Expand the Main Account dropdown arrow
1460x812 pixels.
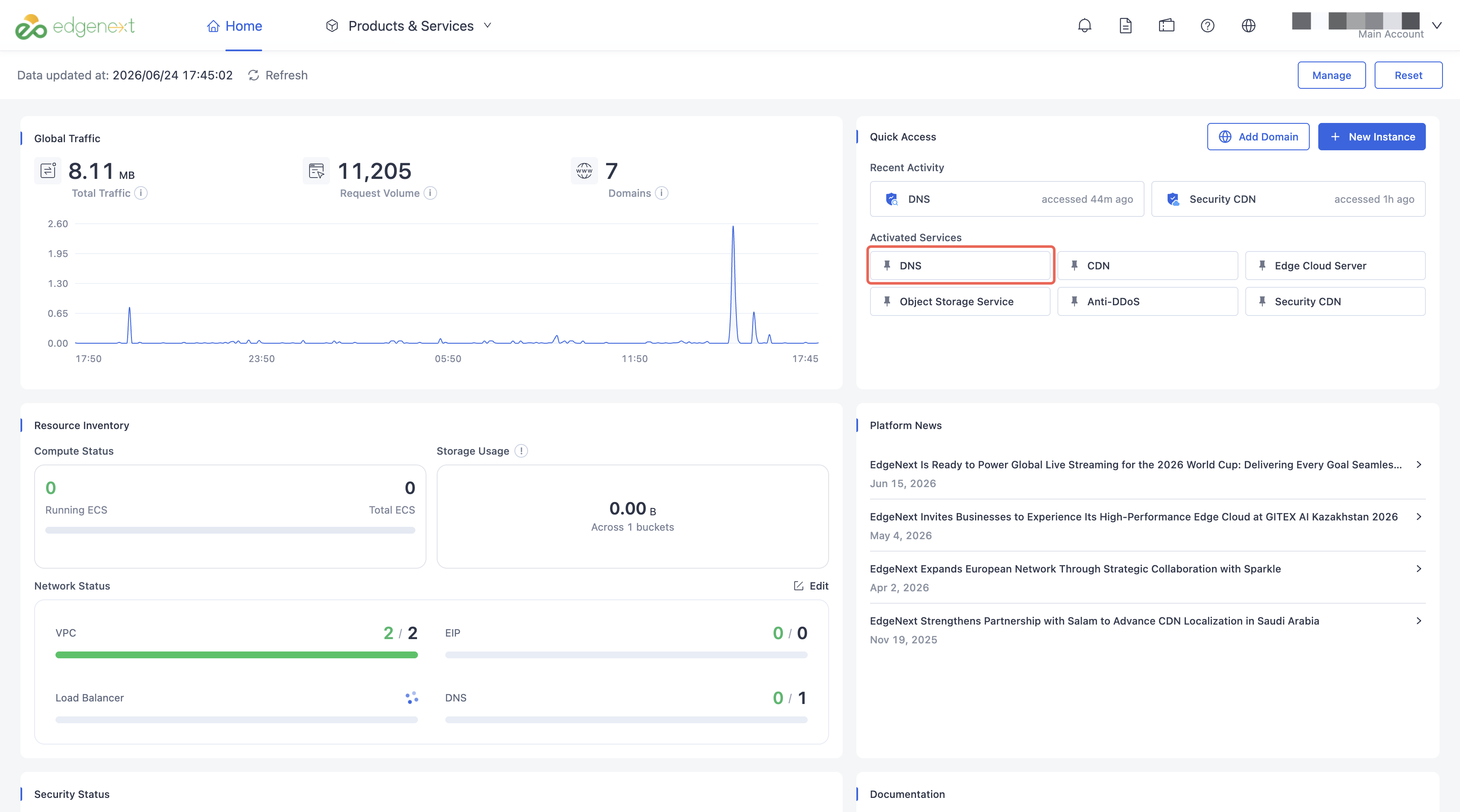(1436, 26)
